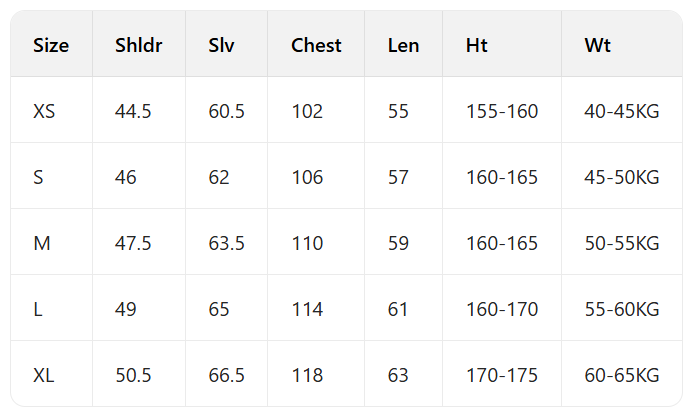The height and width of the screenshot is (419, 695).
Task: Click the Ht column header
Action: tap(478, 45)
